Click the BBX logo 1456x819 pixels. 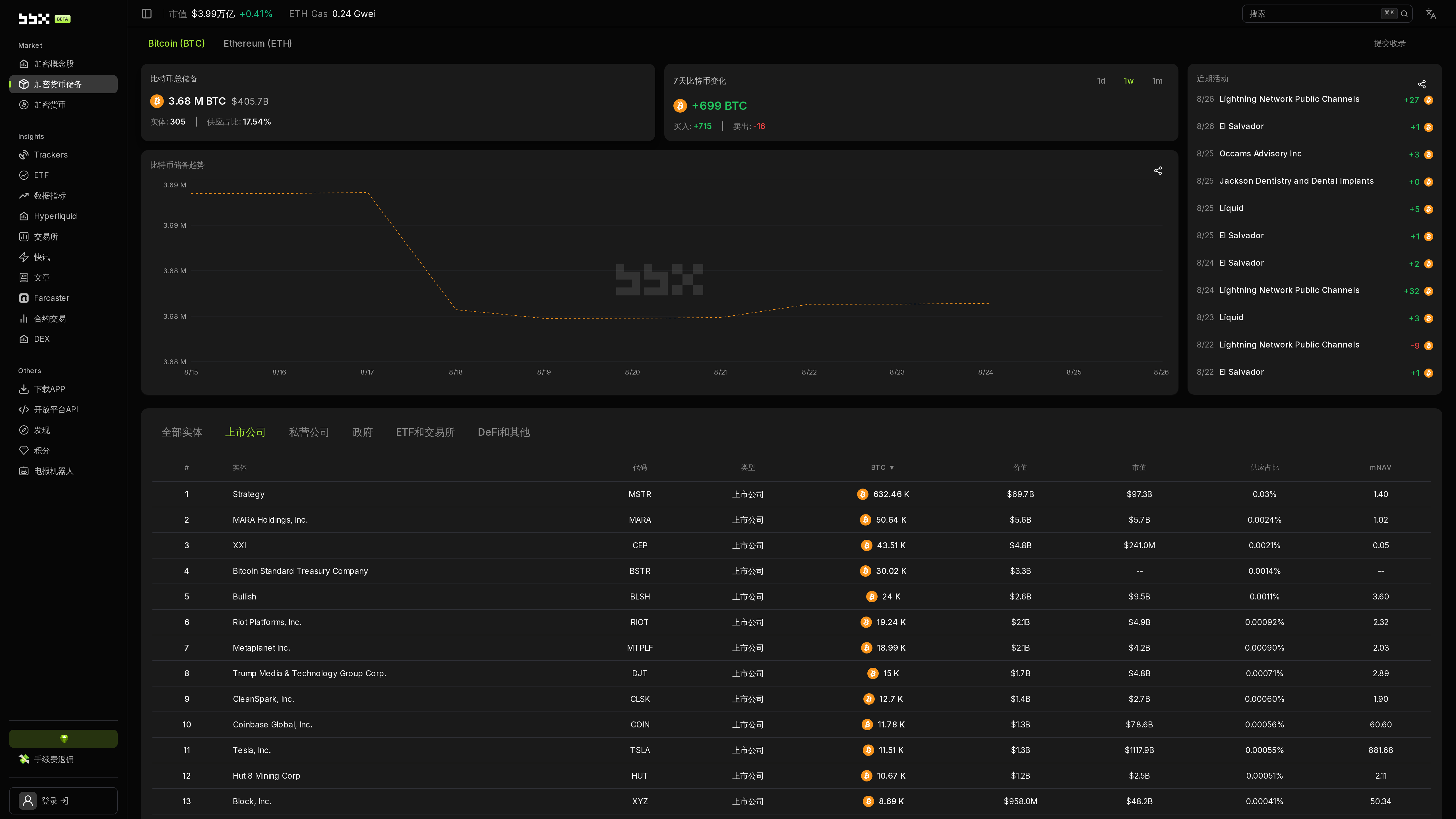(x=34, y=19)
